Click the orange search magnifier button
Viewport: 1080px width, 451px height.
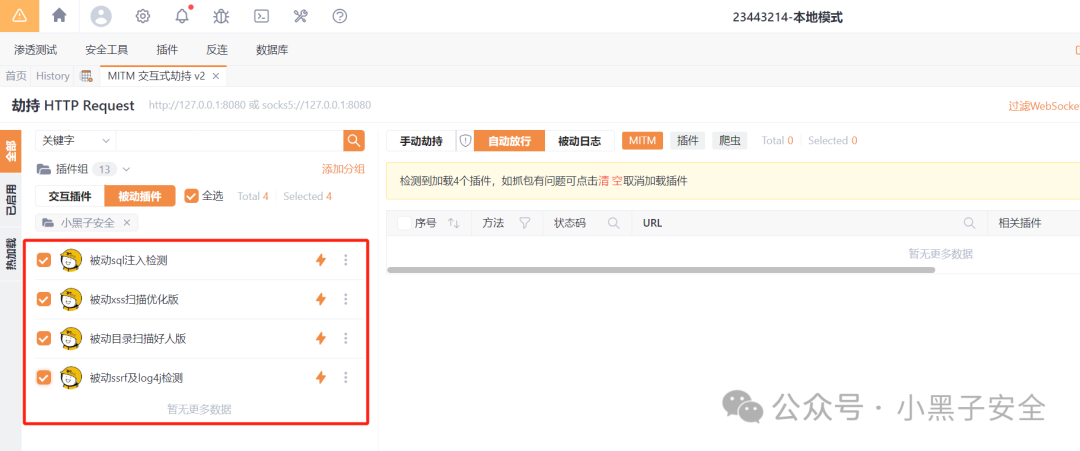(x=354, y=140)
